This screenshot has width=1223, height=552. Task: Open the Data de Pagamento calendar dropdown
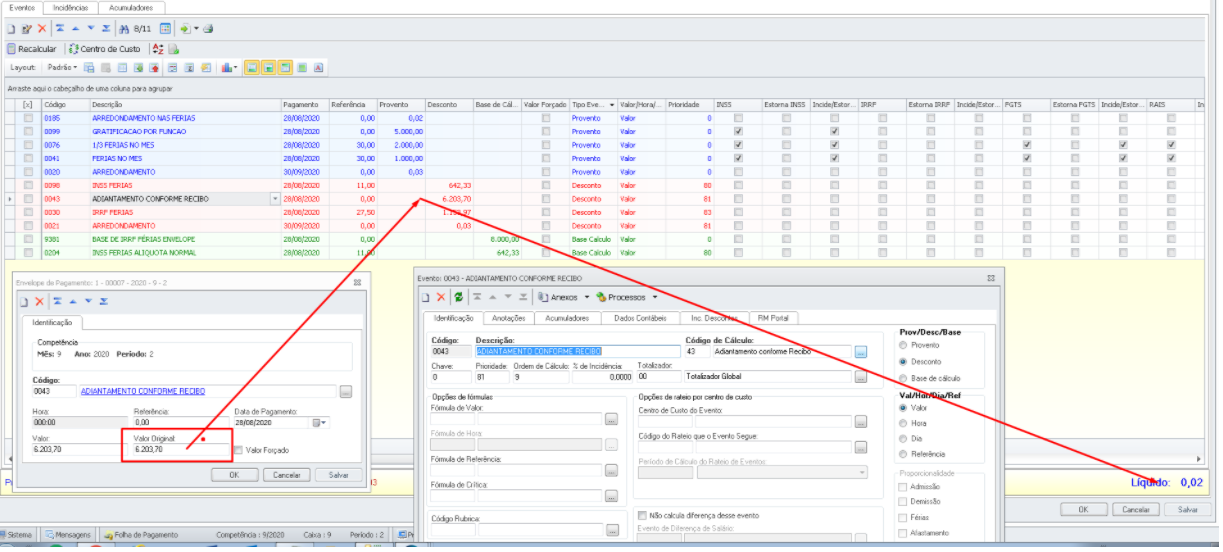coord(321,423)
